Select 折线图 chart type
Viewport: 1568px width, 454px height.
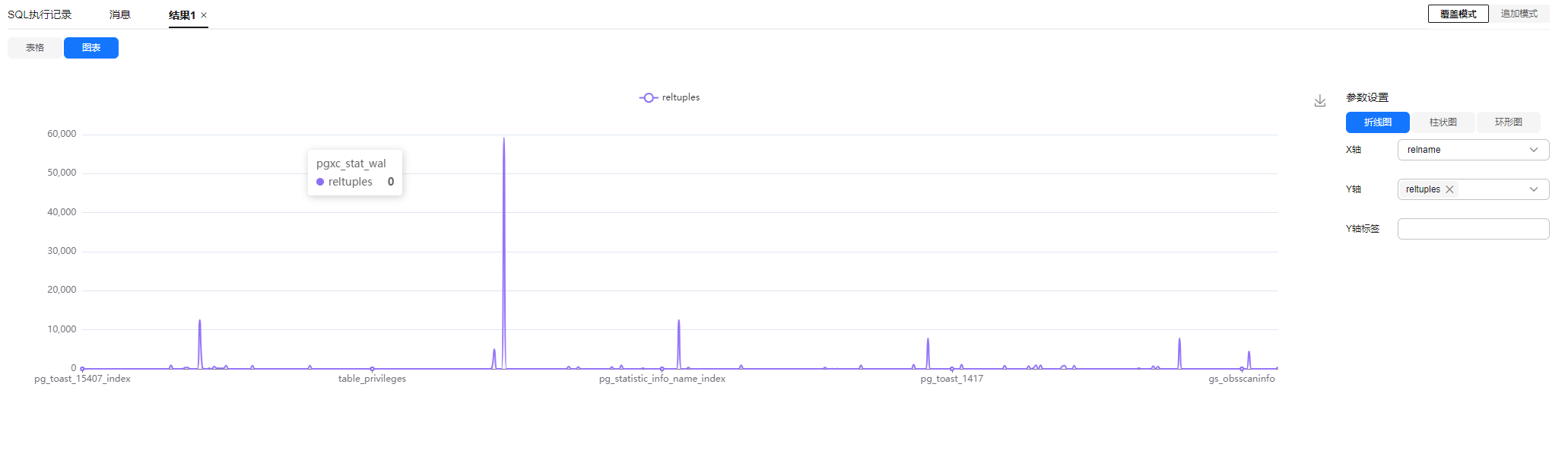point(1377,122)
